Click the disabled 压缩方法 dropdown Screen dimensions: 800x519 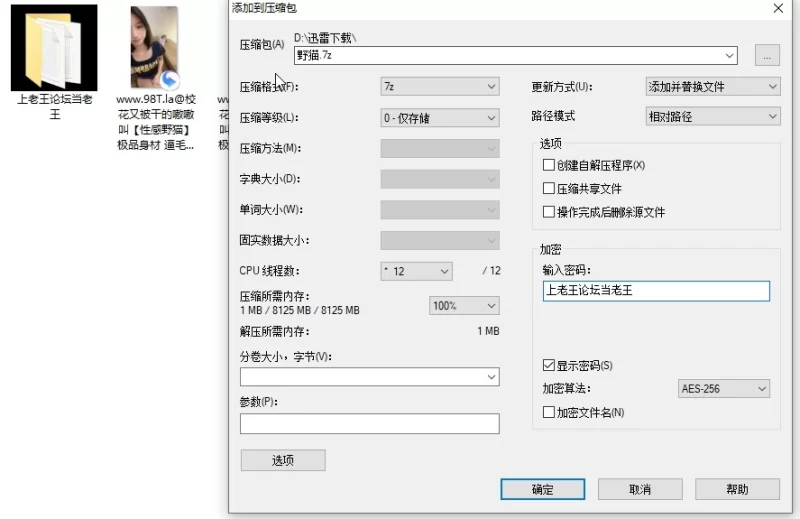point(440,149)
